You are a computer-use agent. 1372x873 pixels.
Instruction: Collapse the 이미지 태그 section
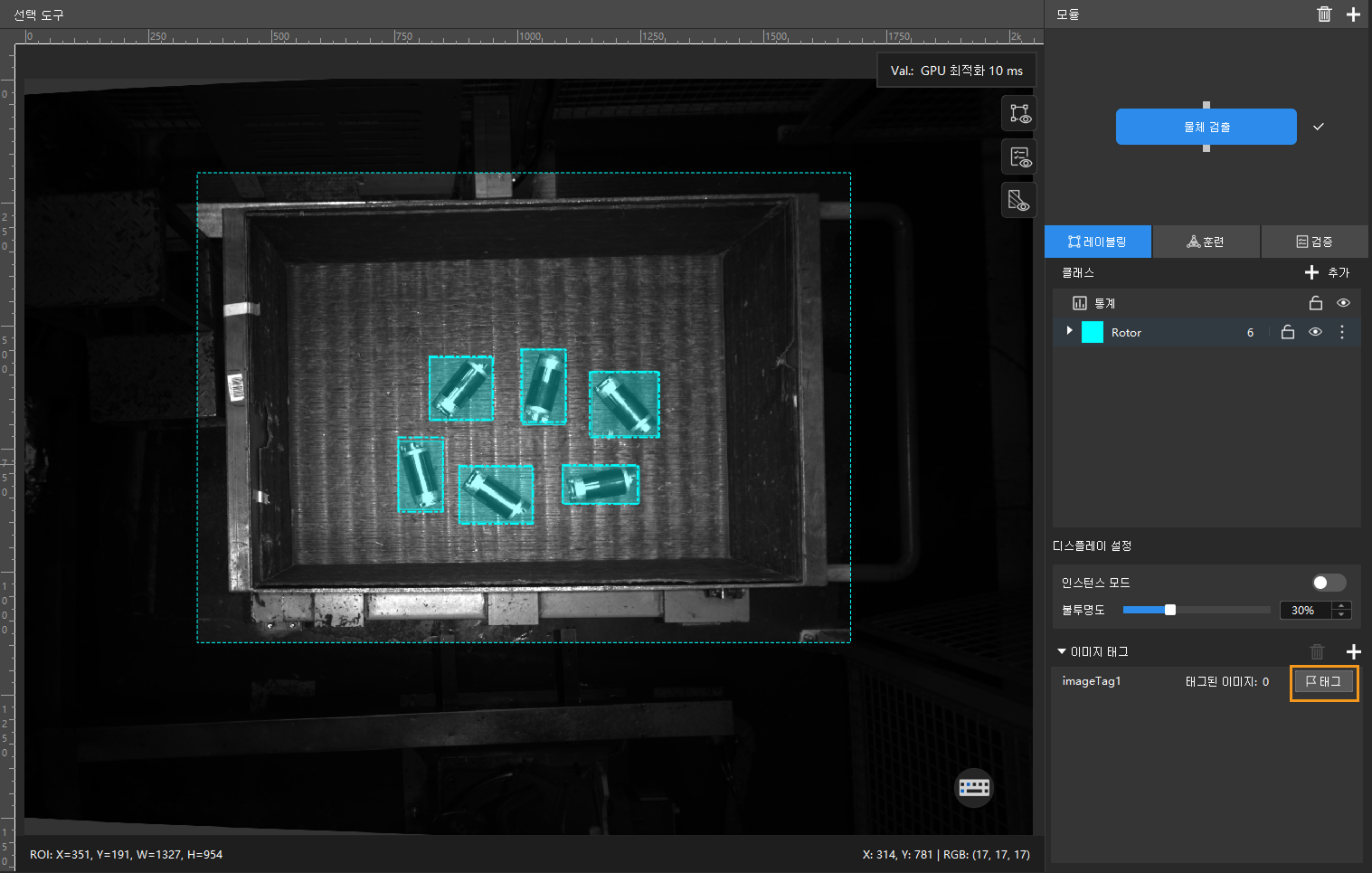click(x=1062, y=651)
